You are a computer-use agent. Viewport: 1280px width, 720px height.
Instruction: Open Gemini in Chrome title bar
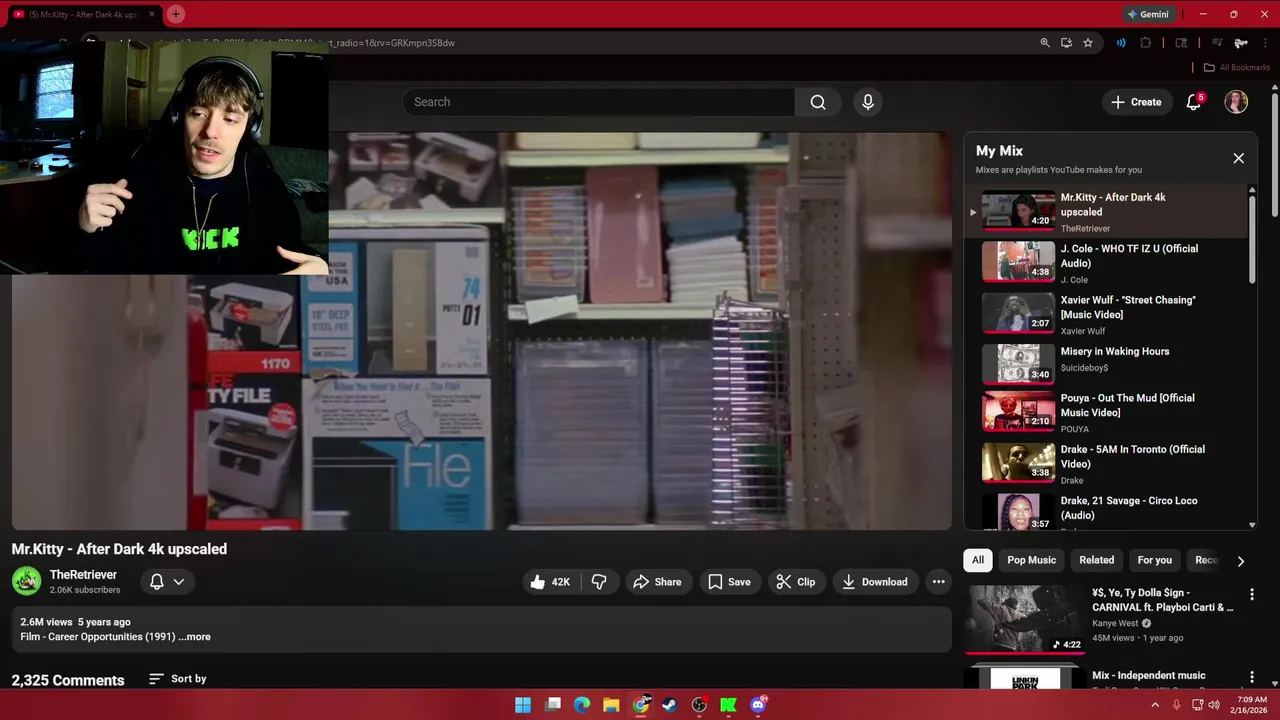[1147, 14]
